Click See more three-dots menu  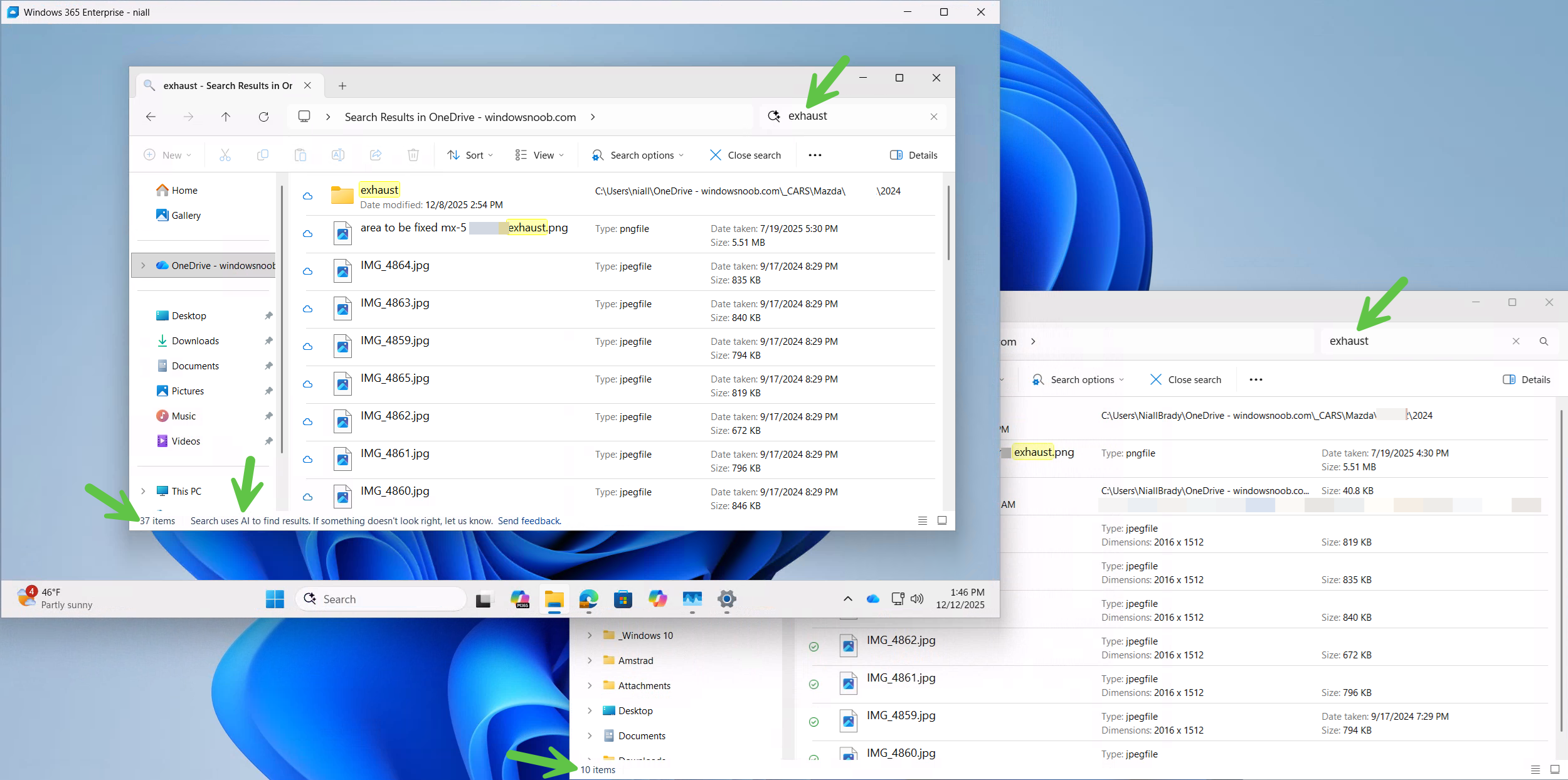815,155
